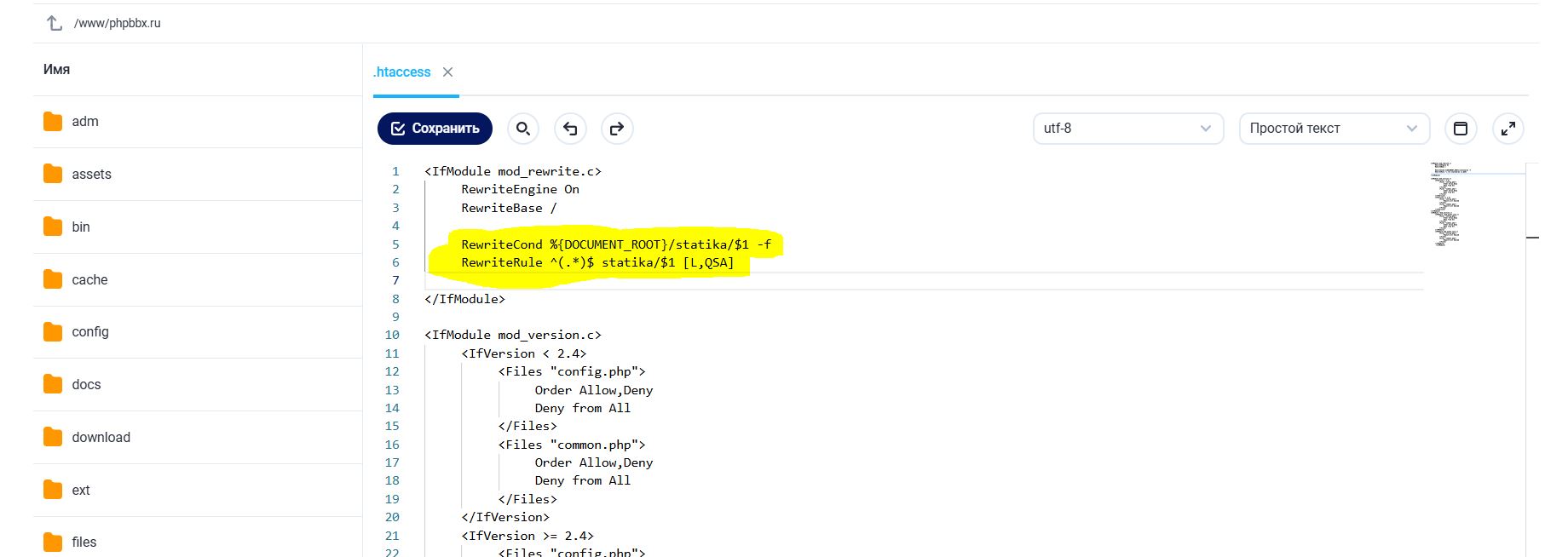The image size is (1568, 557).
Task: Open the utf-8 encoding dropdown
Action: point(1128,129)
